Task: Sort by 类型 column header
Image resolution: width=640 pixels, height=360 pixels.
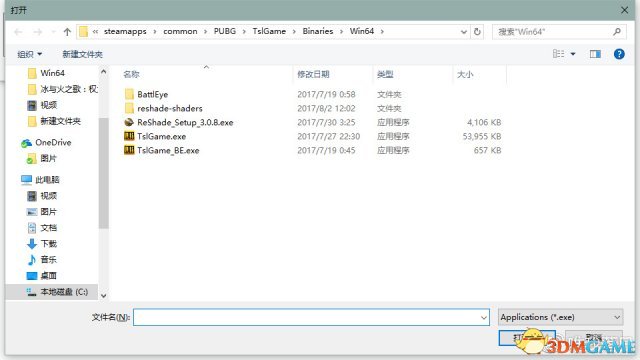Action: (385, 74)
